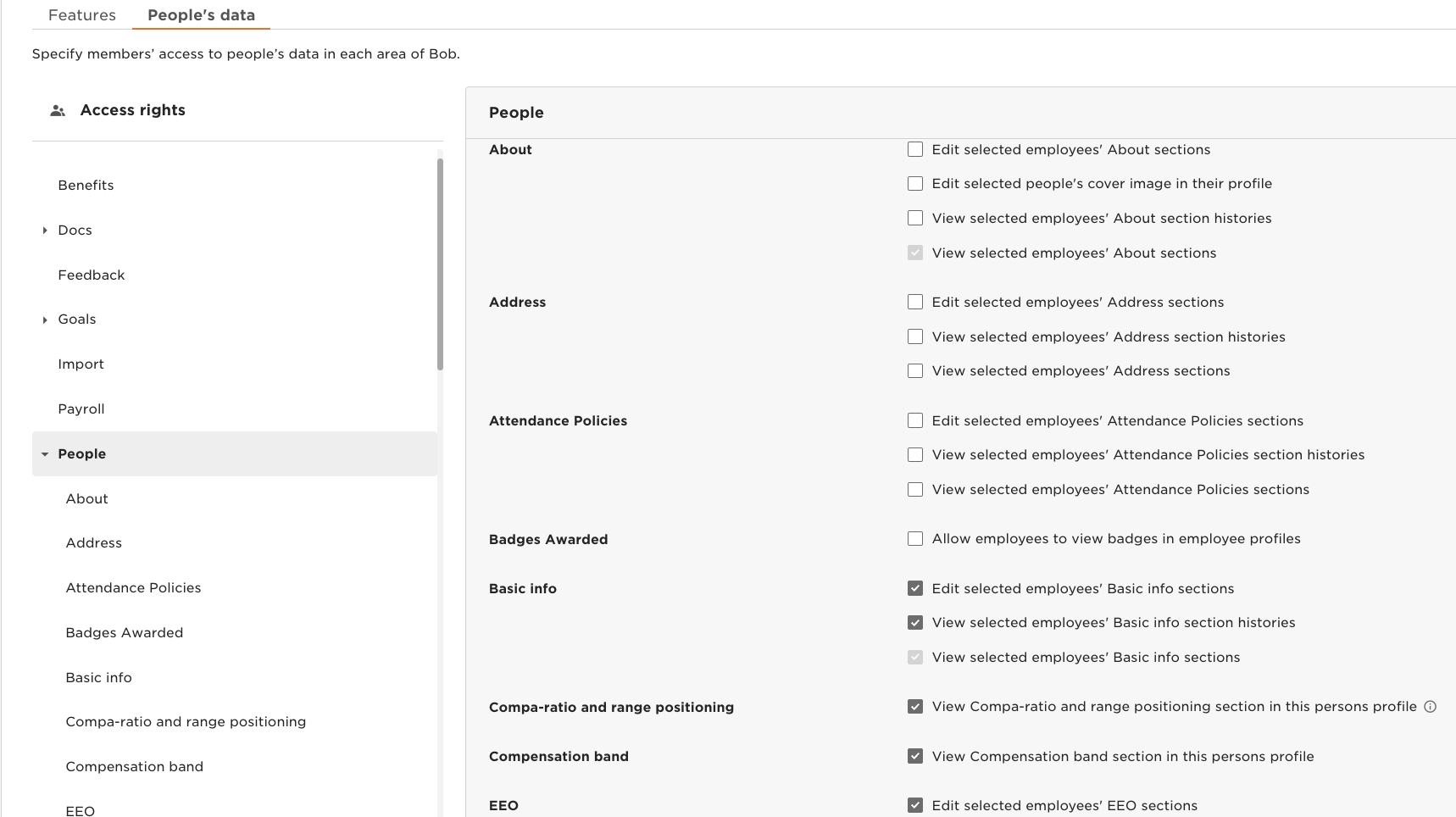Uncheck Edit selected employees' Basic info sections

pyautogui.click(x=915, y=589)
